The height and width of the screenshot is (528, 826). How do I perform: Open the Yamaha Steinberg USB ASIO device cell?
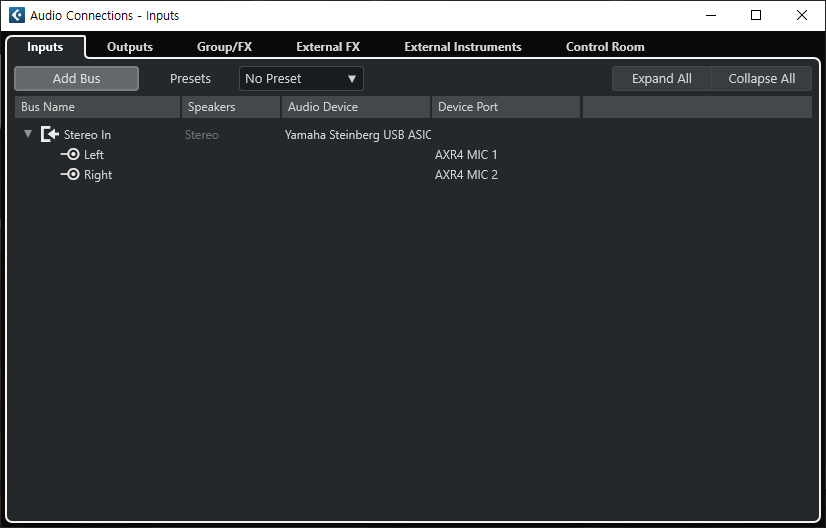358,135
